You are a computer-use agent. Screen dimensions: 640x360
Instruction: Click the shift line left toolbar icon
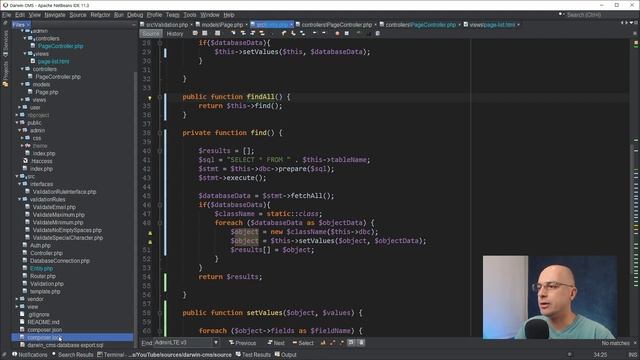coord(314,33)
